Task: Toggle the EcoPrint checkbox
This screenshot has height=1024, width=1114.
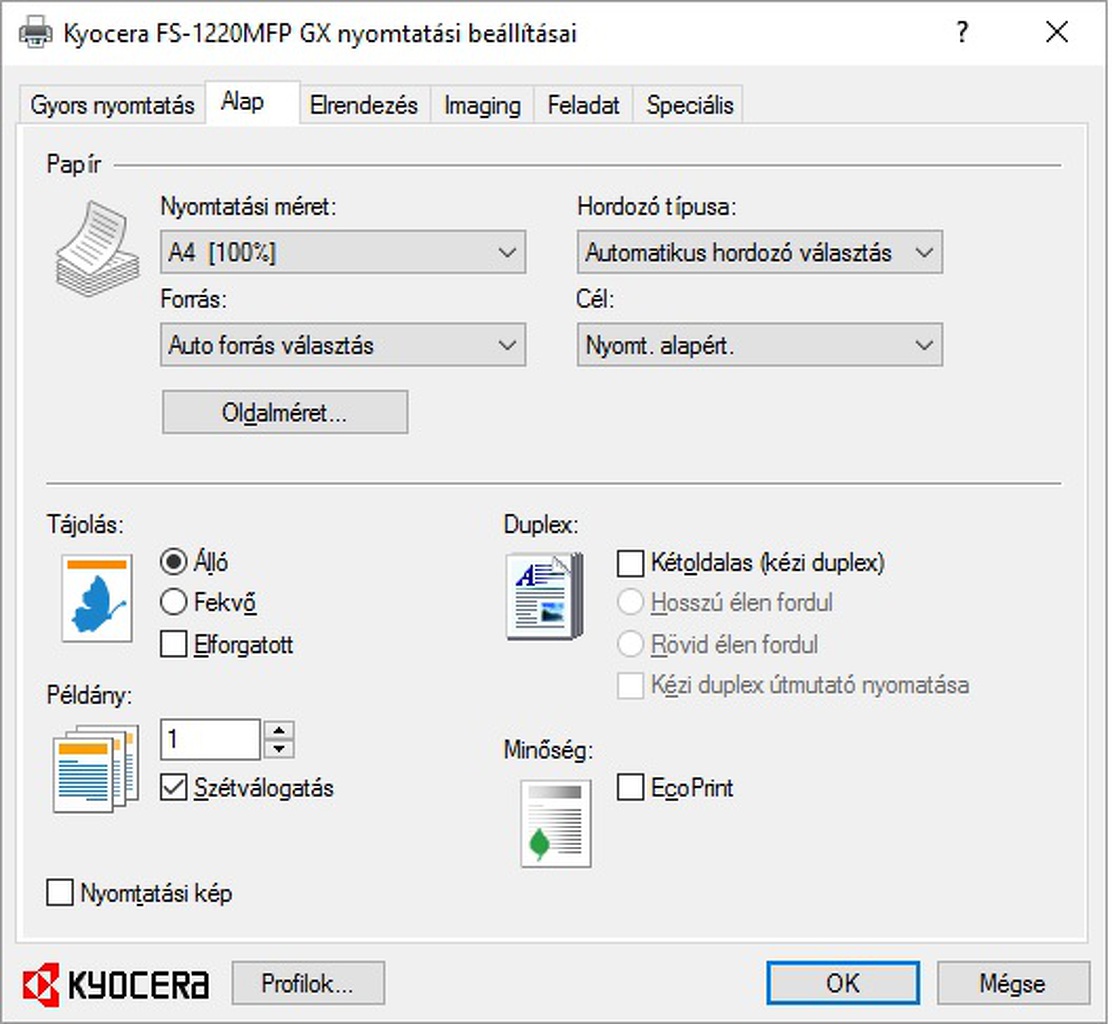Action: [630, 788]
